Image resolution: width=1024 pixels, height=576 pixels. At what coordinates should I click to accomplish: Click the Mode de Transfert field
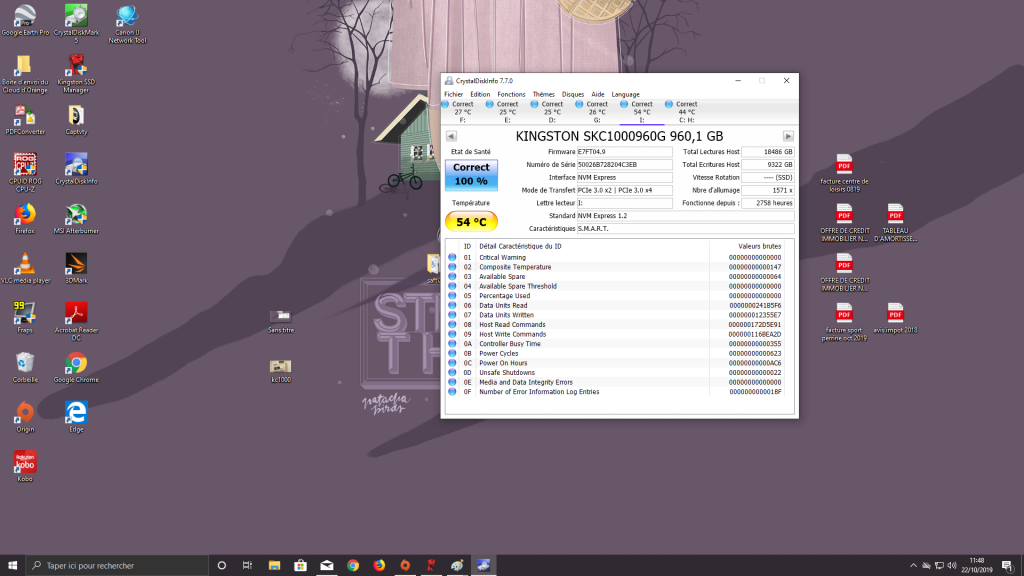pos(624,190)
